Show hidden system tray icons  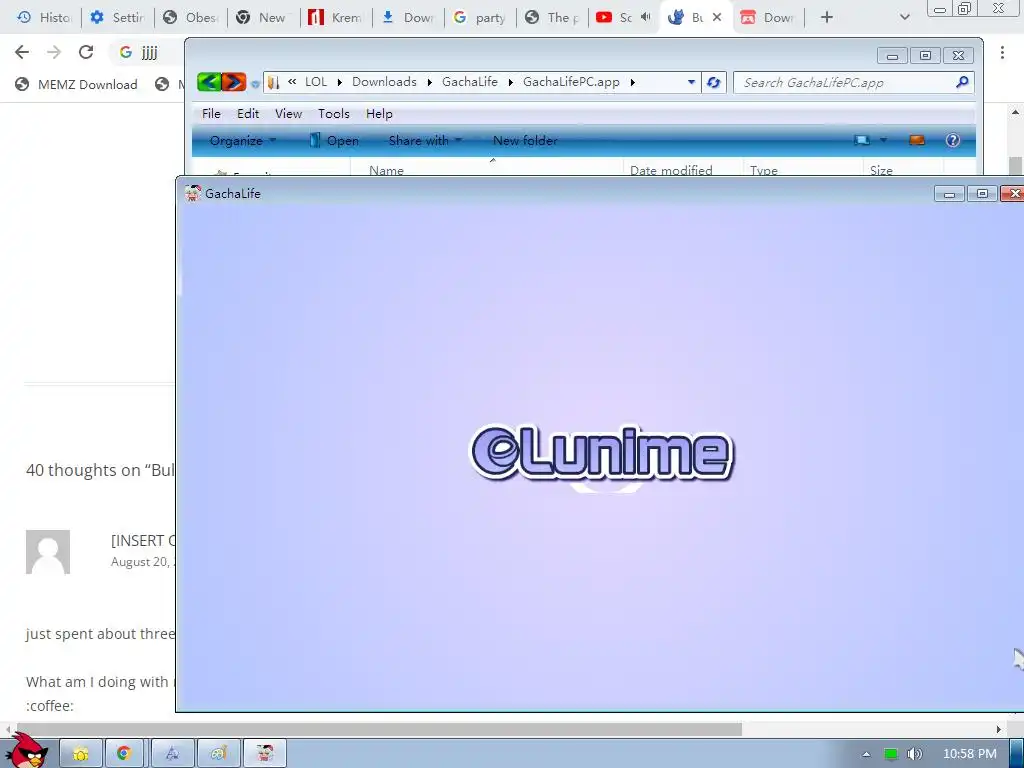[x=867, y=754]
